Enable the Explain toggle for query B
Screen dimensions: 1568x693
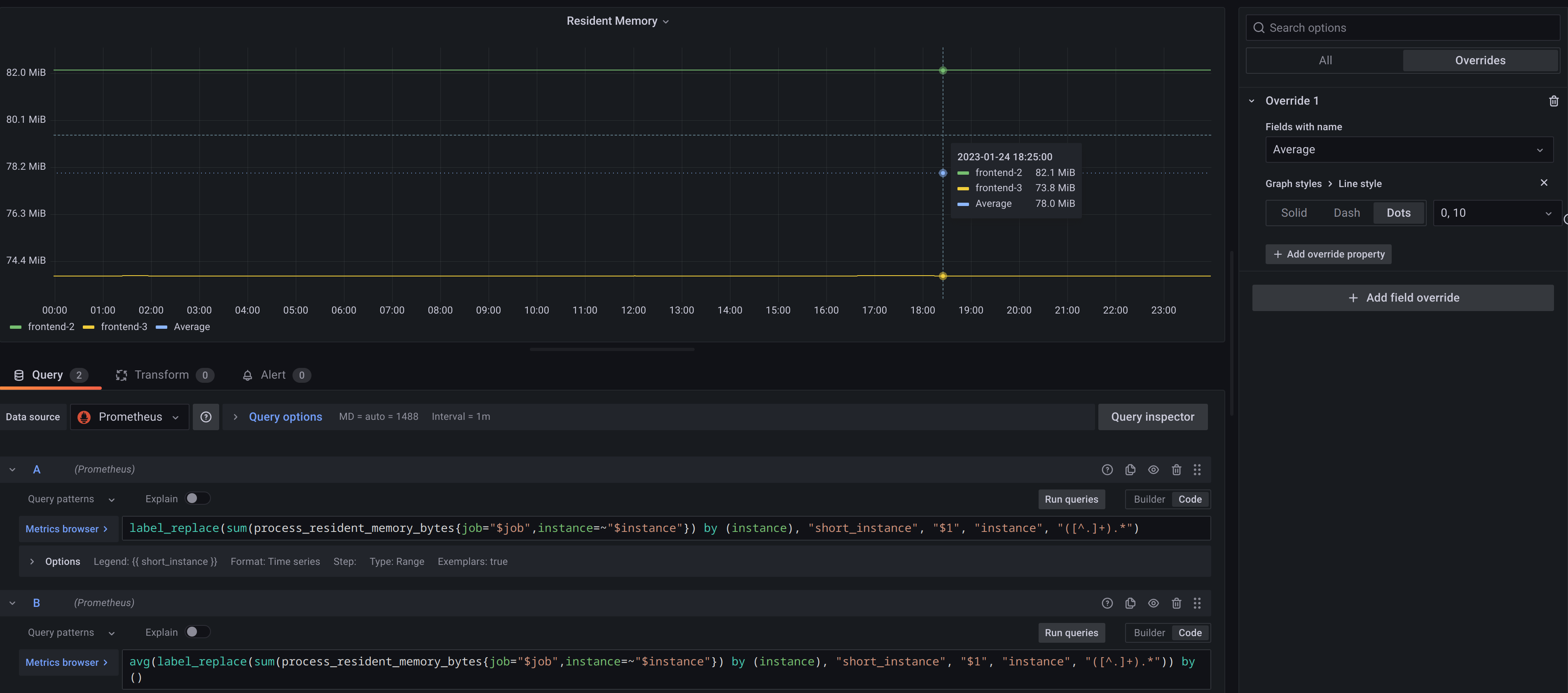tap(197, 632)
